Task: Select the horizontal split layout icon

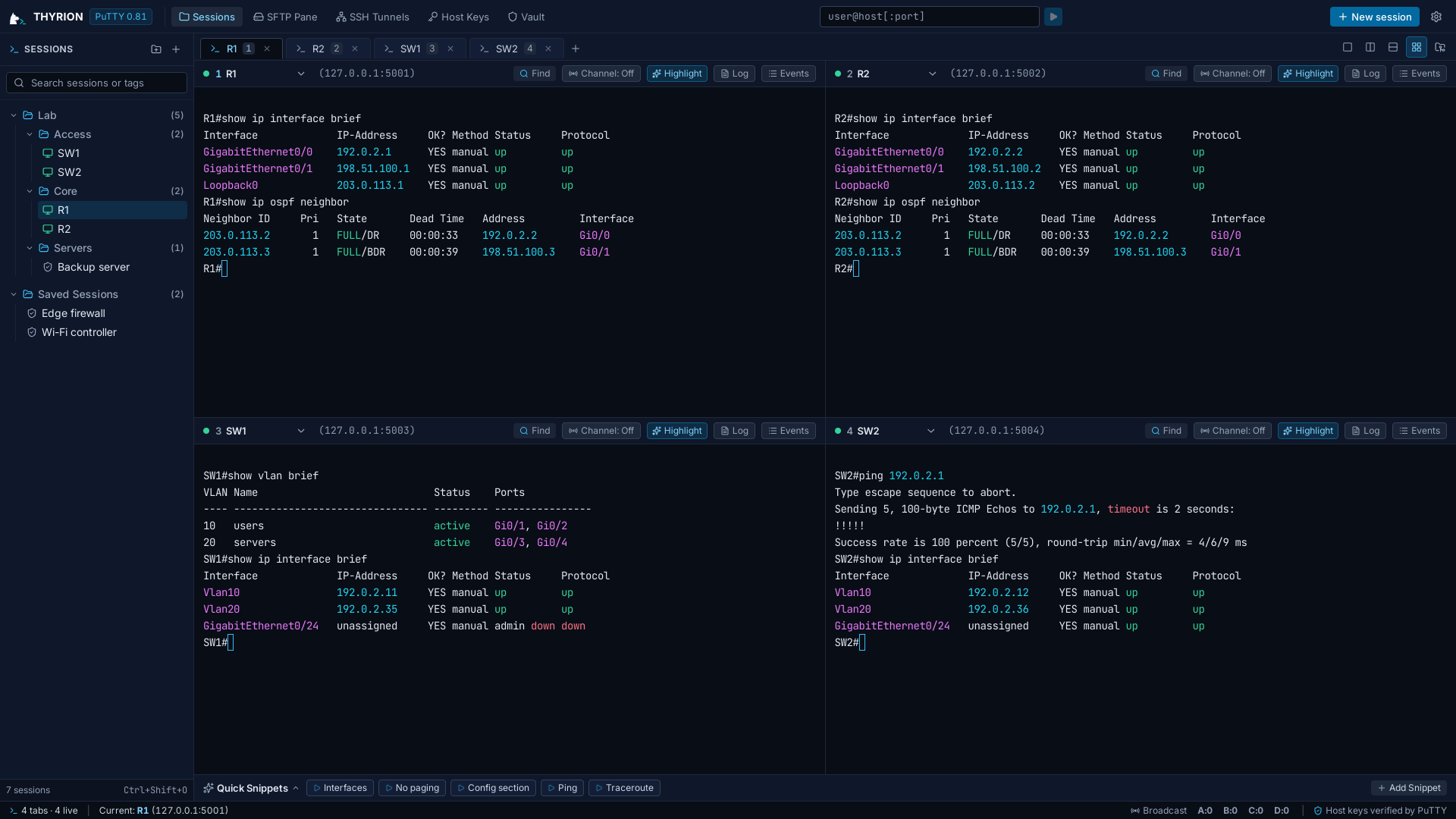Action: [1393, 47]
